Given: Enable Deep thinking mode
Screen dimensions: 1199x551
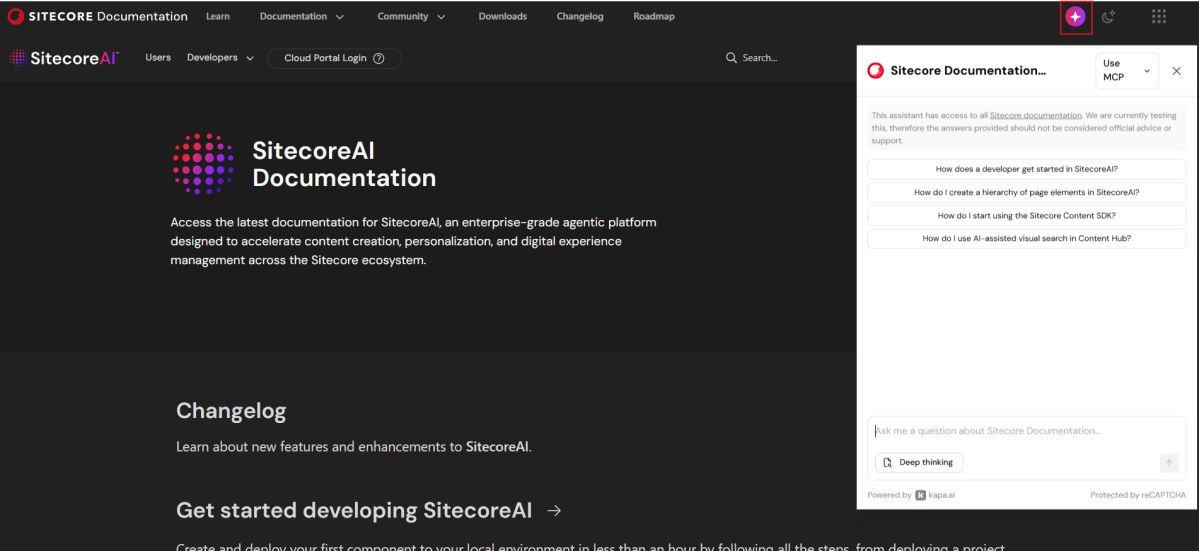Looking at the screenshot, I should coord(919,462).
